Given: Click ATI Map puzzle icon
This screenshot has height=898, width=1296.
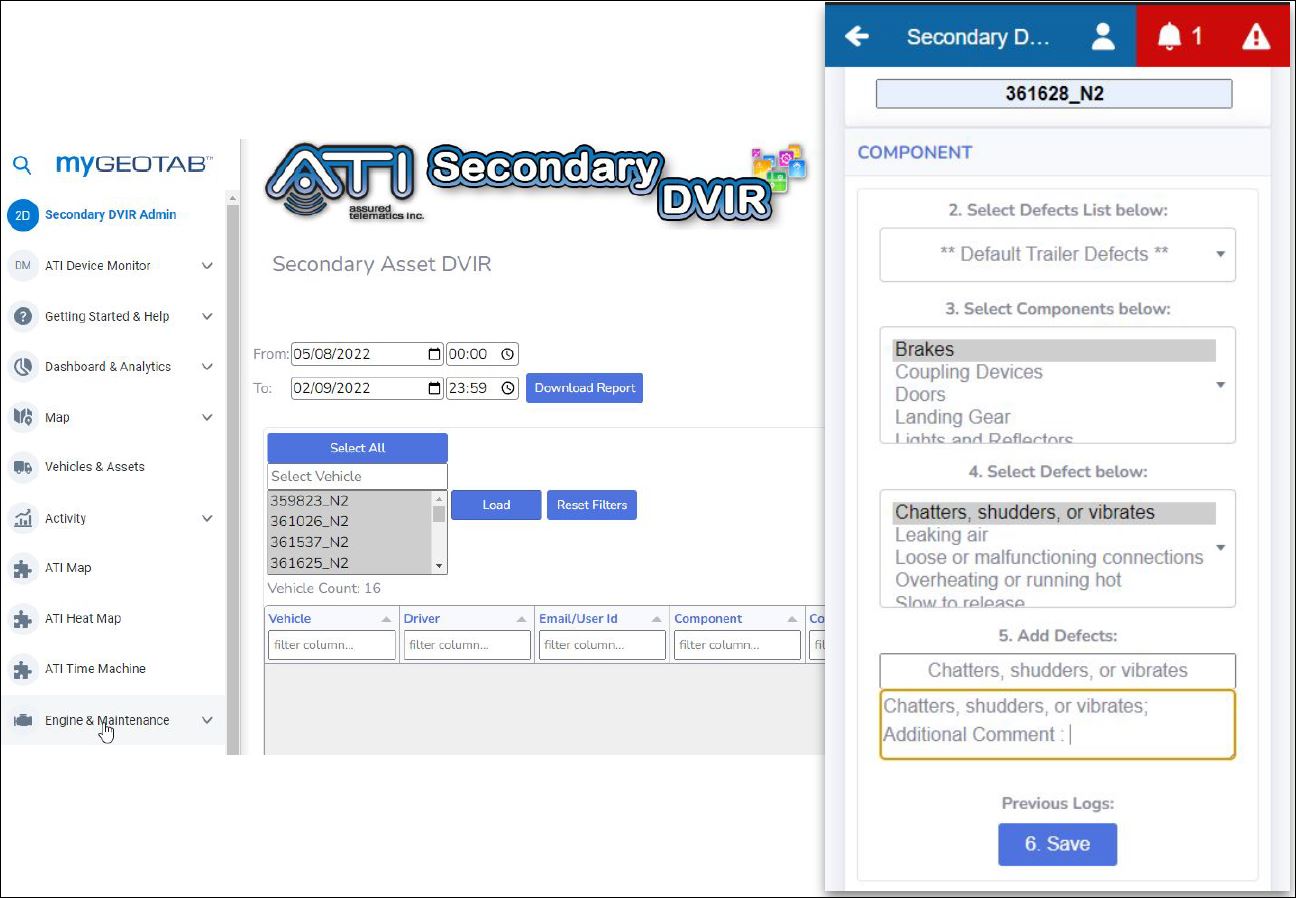Looking at the screenshot, I should point(23,568).
